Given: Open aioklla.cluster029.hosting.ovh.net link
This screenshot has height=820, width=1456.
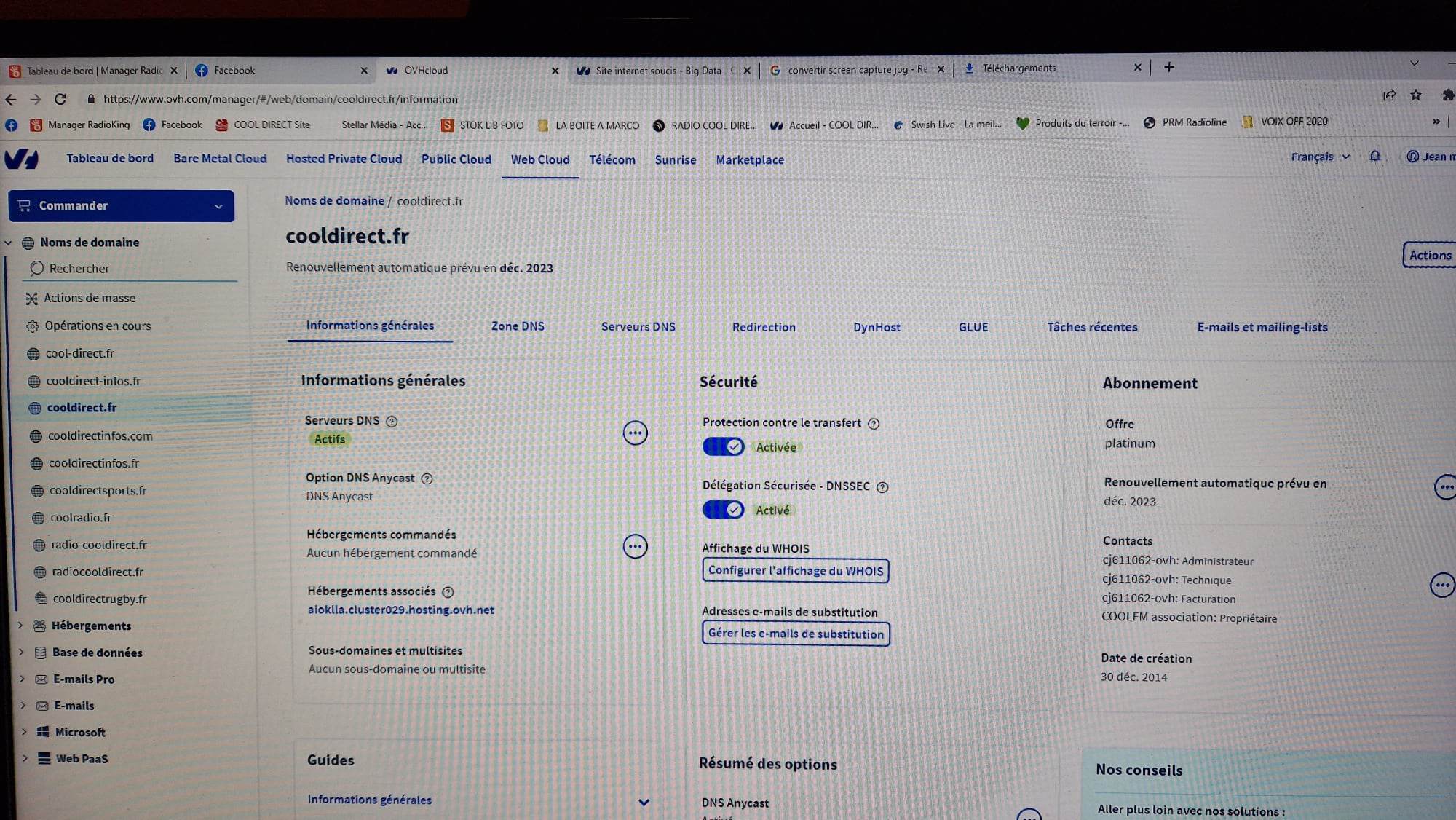Looking at the screenshot, I should pos(400,610).
